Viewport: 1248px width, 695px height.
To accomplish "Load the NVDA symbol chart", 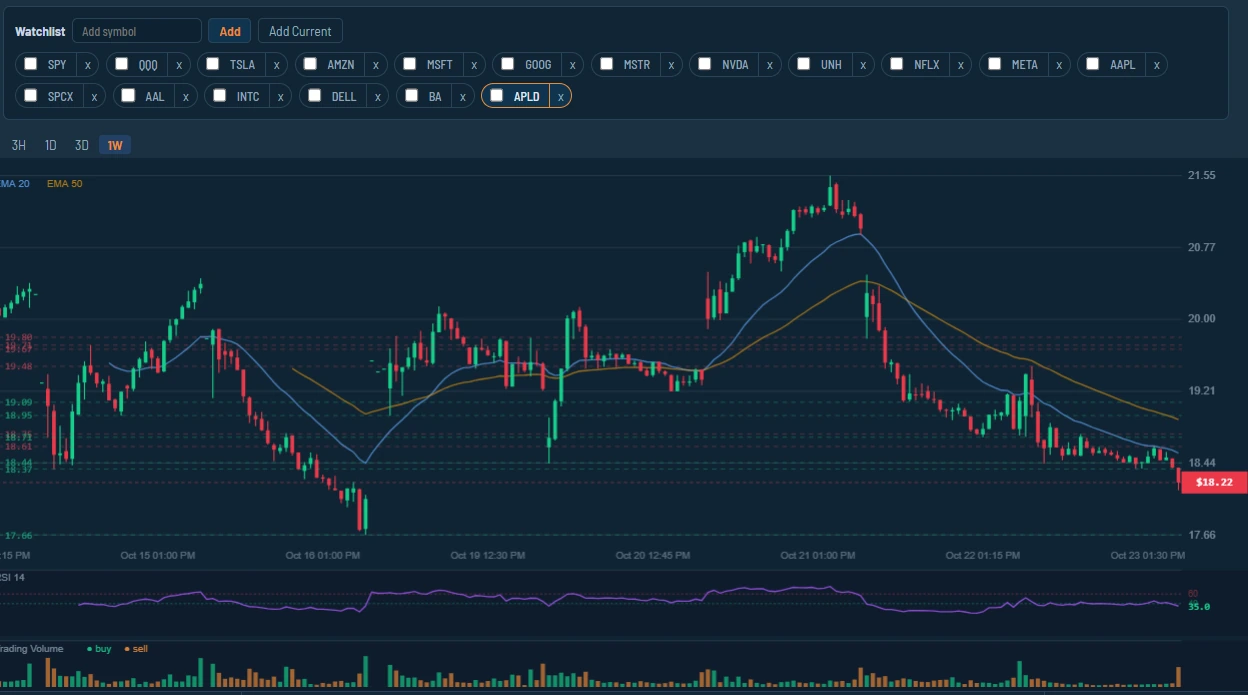I will (x=736, y=65).
